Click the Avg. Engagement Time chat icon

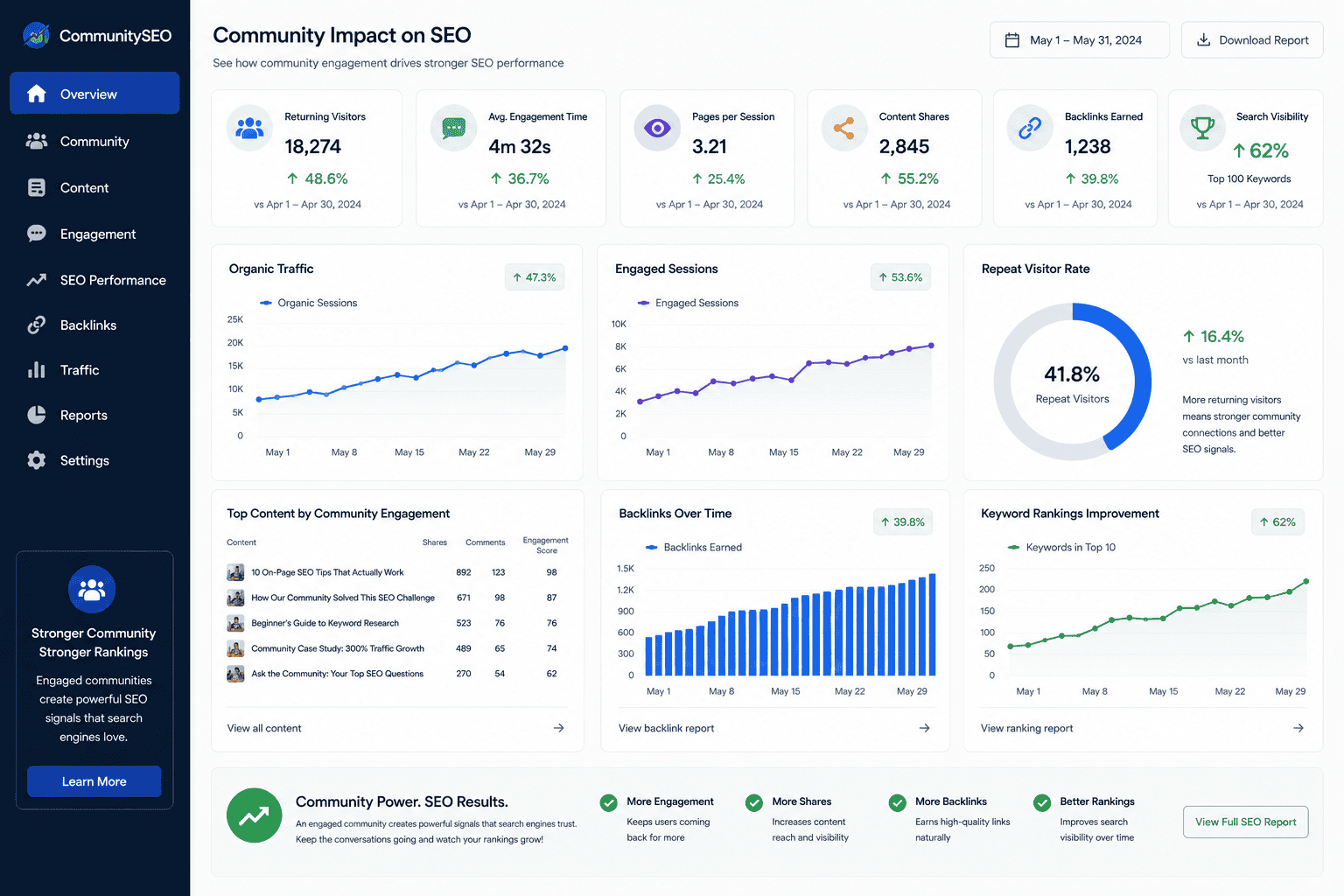(453, 128)
